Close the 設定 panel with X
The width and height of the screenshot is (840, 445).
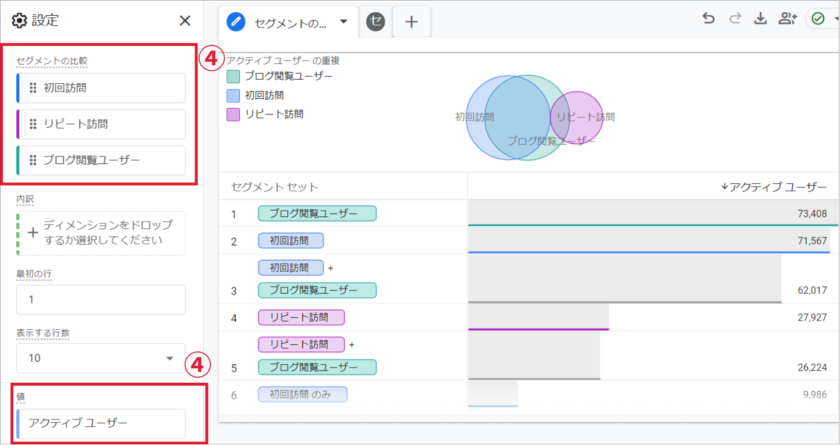pyautogui.click(x=184, y=20)
